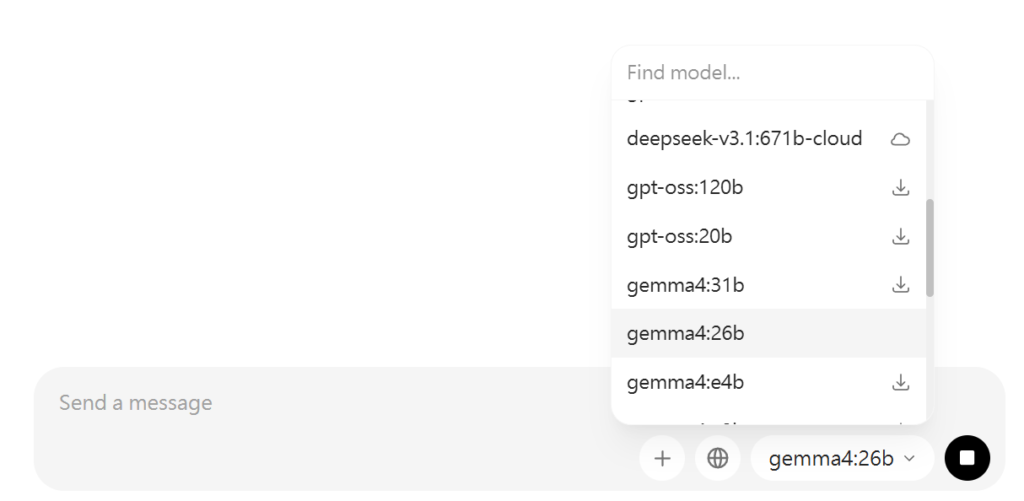1024x501 pixels.
Task: Click the plus attachment button
Action: tap(662, 458)
